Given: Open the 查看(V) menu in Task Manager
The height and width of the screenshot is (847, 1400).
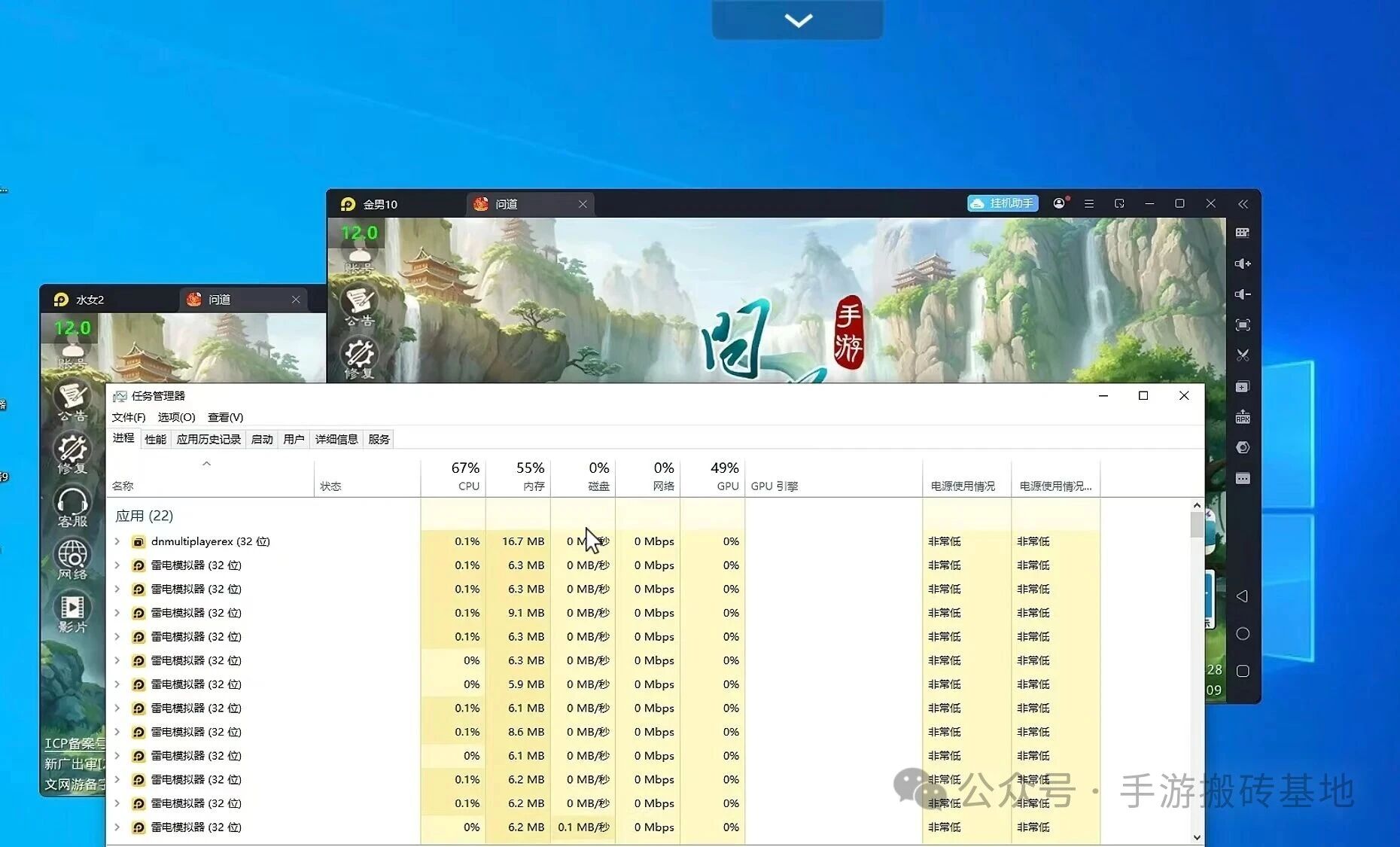Looking at the screenshot, I should click(225, 417).
